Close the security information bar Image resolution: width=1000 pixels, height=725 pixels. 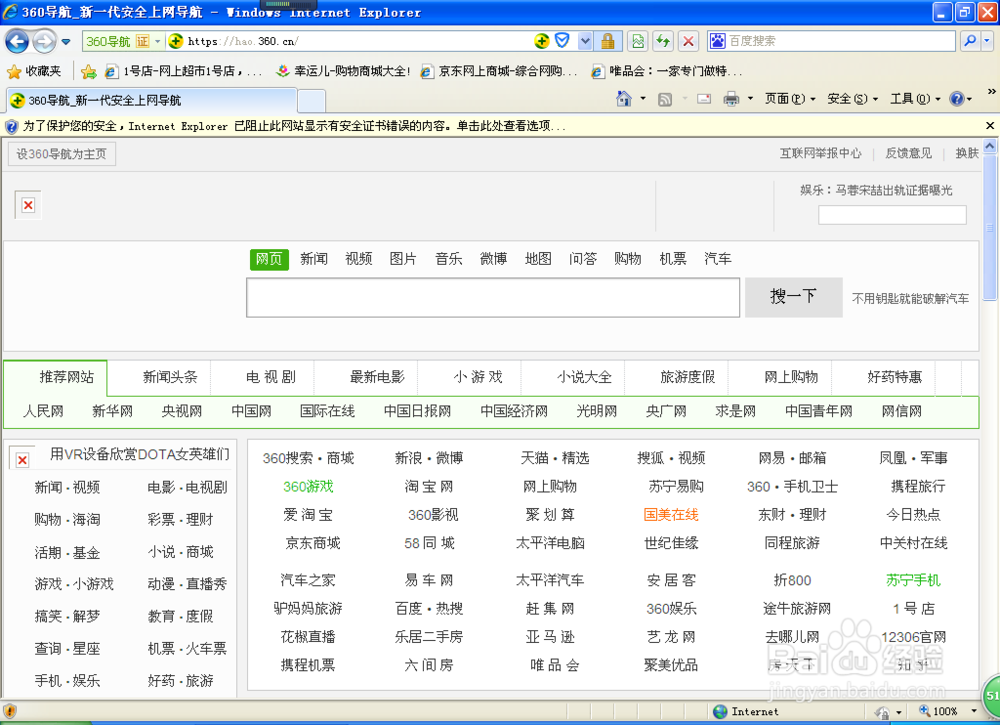pyautogui.click(x=990, y=126)
